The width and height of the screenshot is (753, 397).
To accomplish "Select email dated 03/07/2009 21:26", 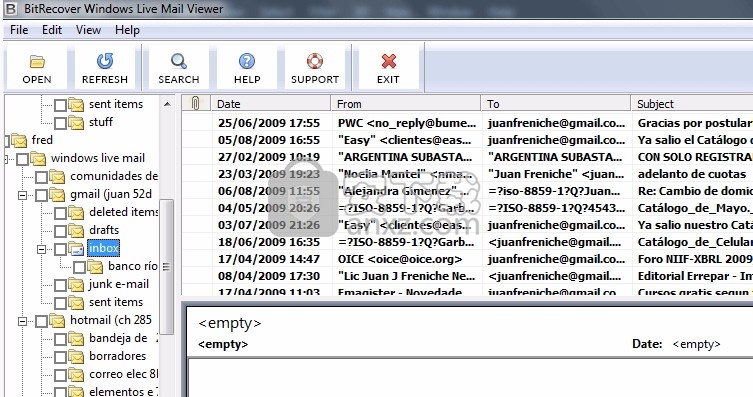I will [x=467, y=225].
